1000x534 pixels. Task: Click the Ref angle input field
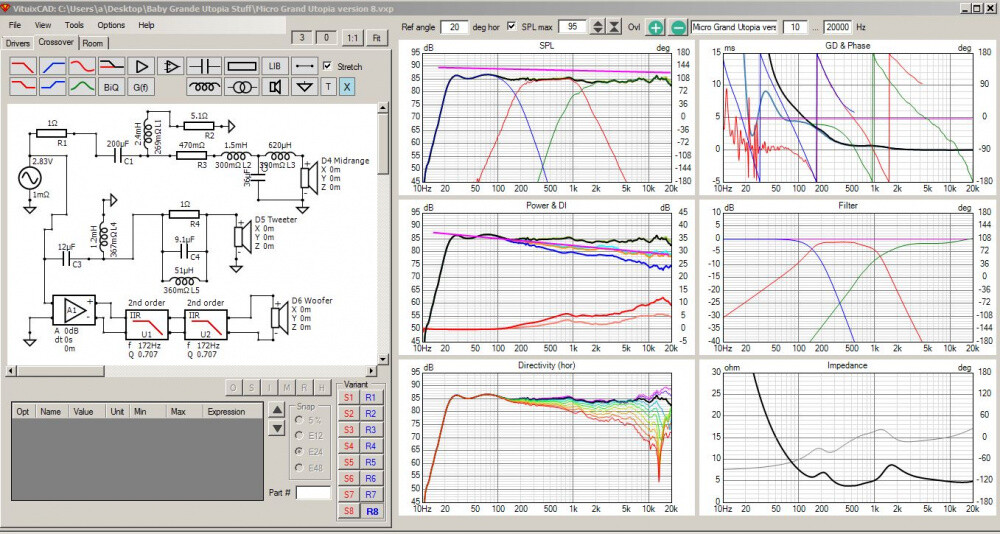(454, 26)
